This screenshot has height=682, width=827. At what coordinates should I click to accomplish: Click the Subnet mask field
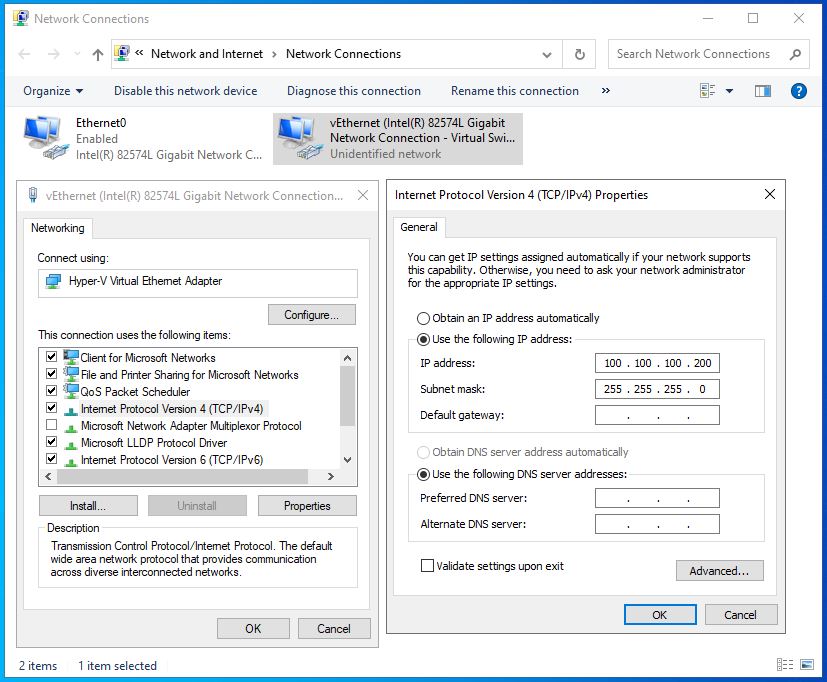657,389
